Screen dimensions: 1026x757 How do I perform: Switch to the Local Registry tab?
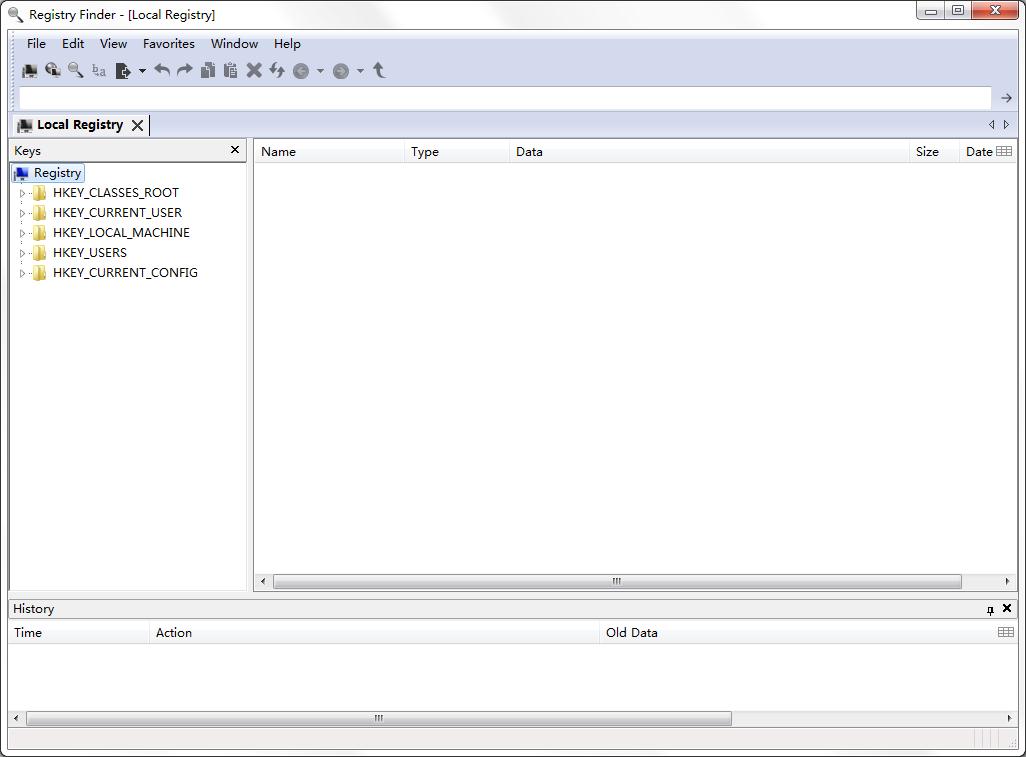[x=78, y=124]
